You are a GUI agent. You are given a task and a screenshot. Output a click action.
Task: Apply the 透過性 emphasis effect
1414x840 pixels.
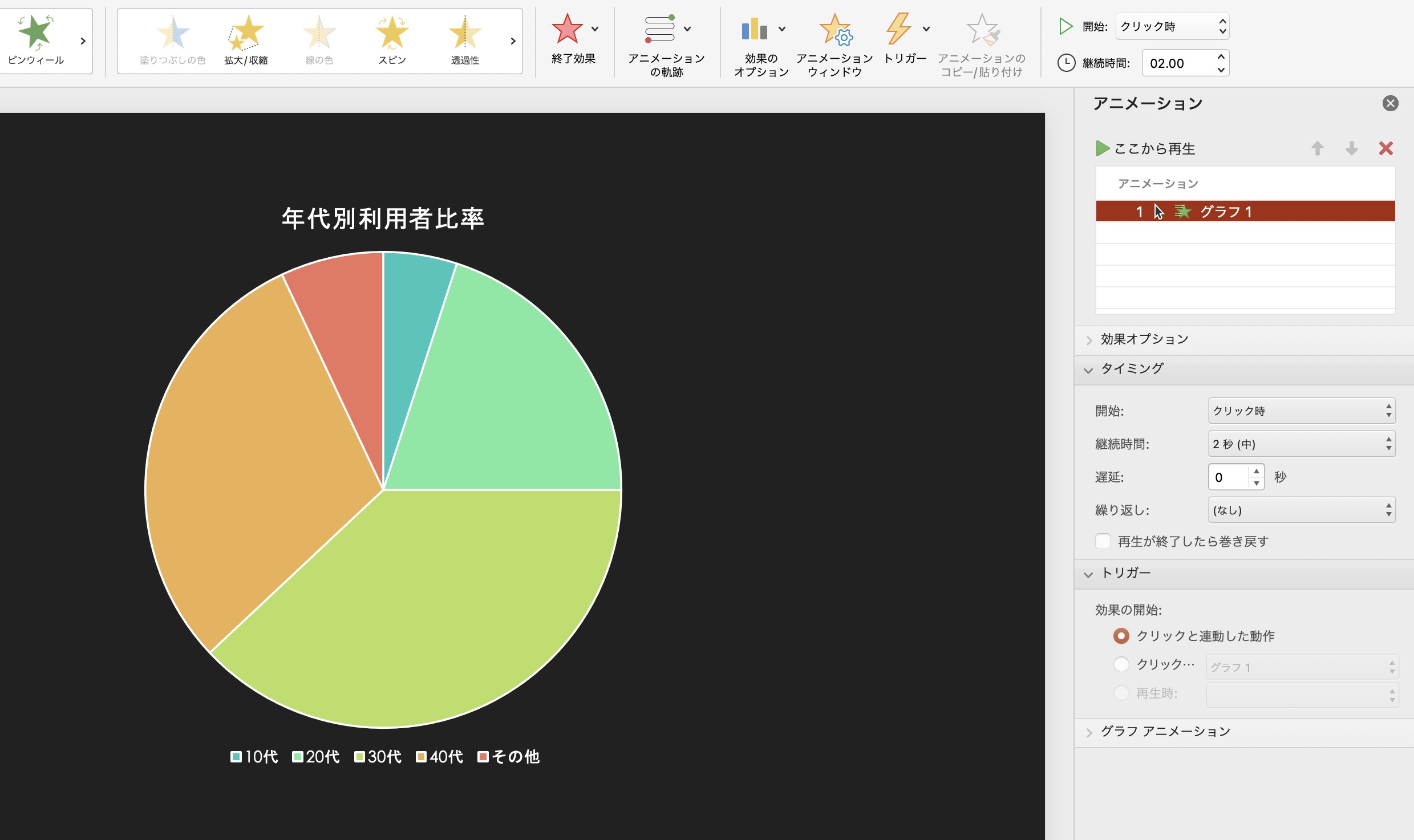[x=465, y=40]
